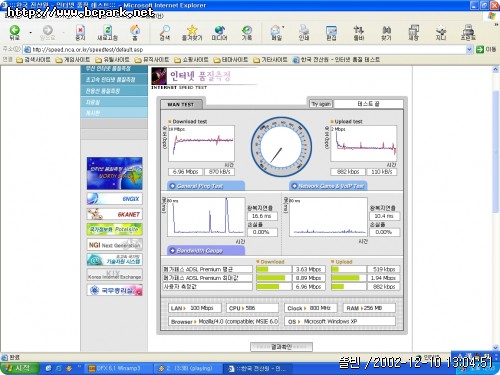Click the greyed Forward arrow button

click(48, 32)
